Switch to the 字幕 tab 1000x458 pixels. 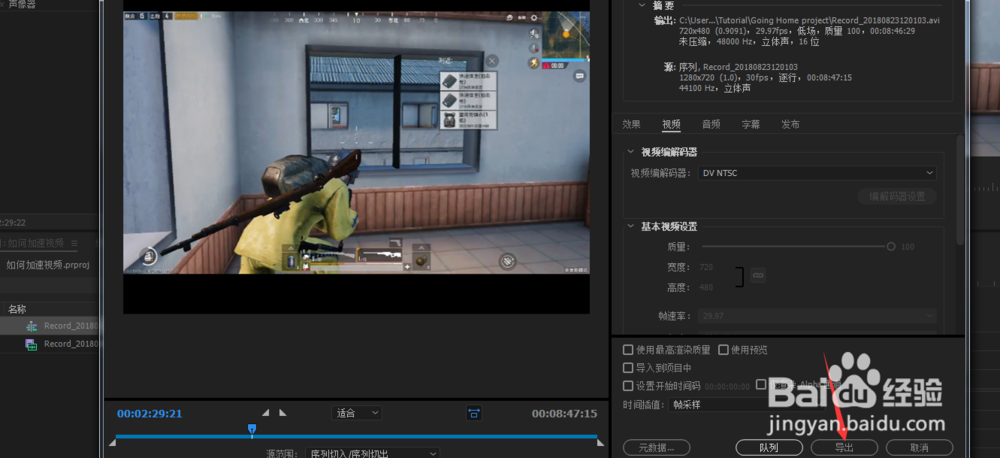click(x=751, y=124)
